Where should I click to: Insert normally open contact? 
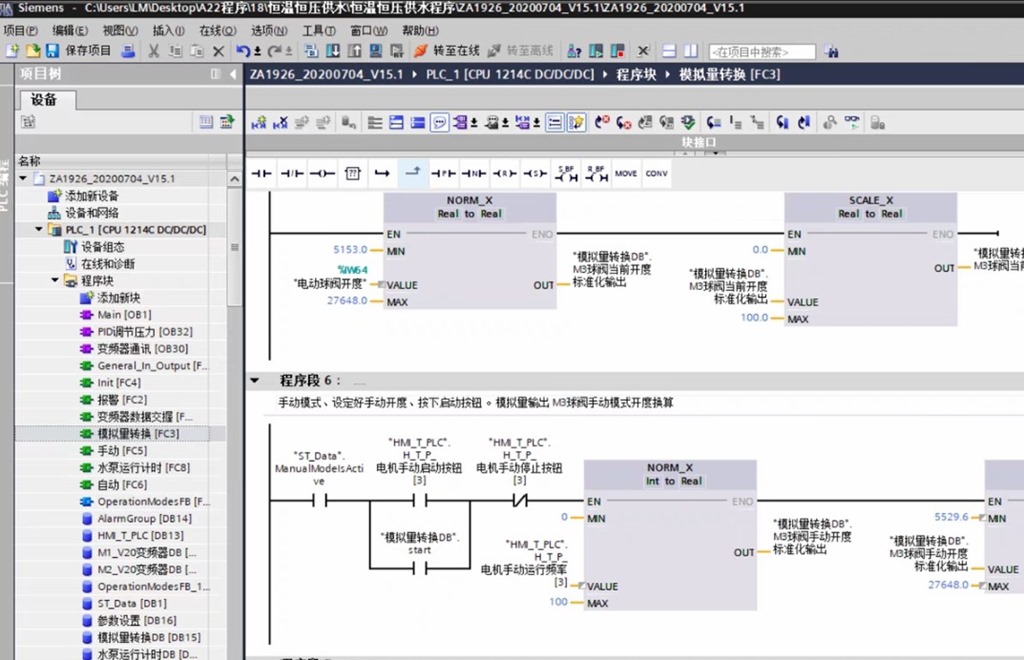pos(262,174)
